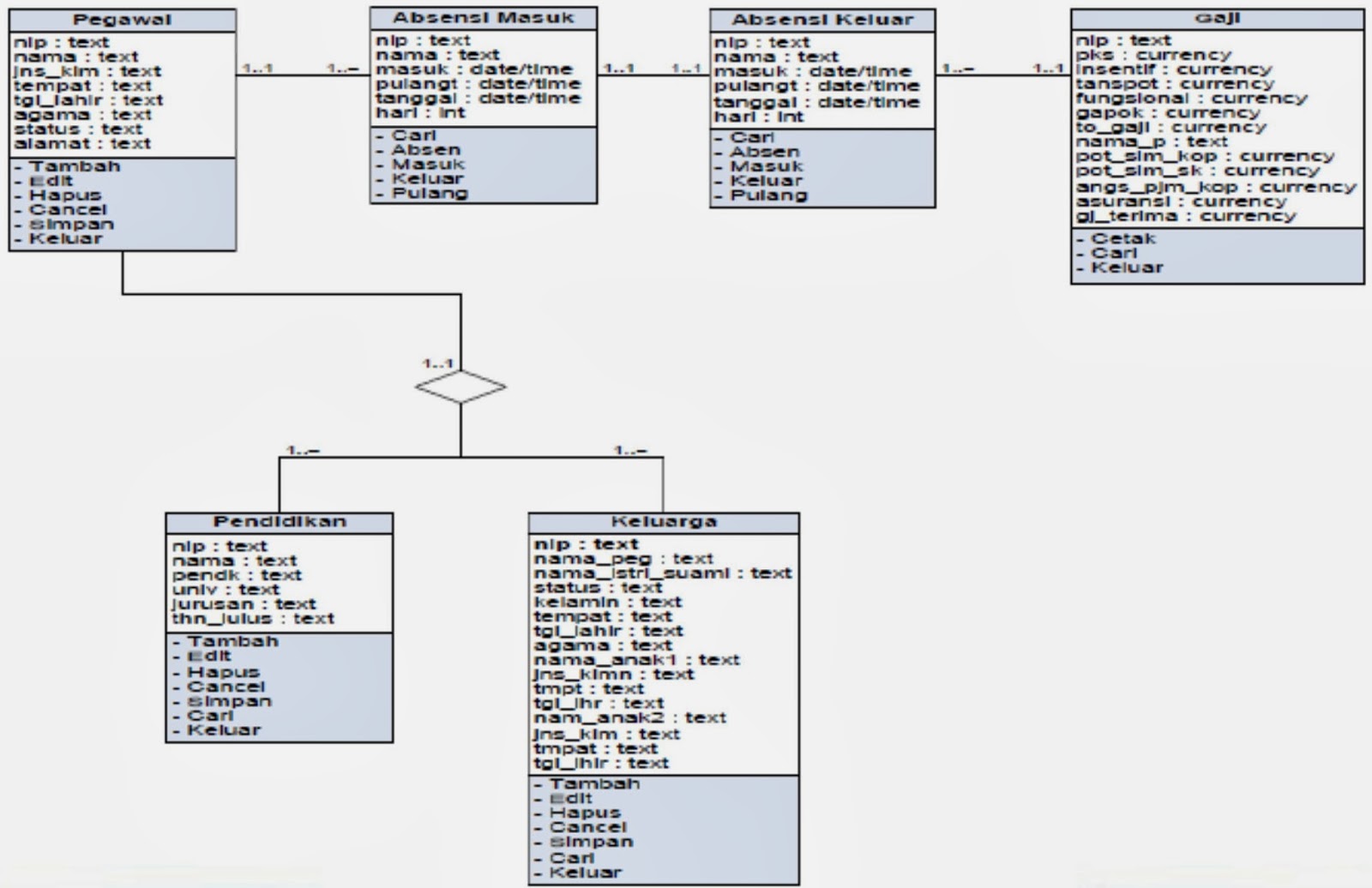Viewport: 1372px width, 888px height.
Task: Click 'gapok : currency' in Gaji class
Action: (1168, 113)
